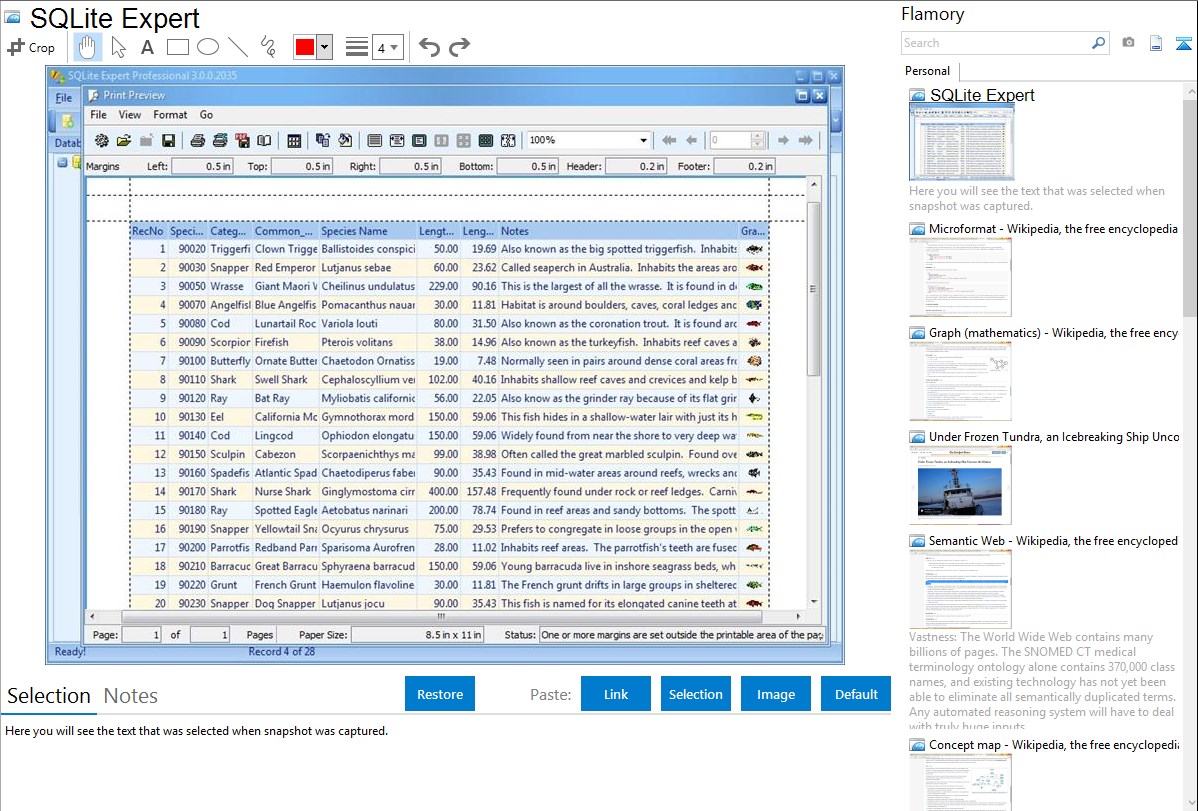Screen dimensions: 1198x811
Task: Expand the line width dropdown showing 4
Action: 387,47
